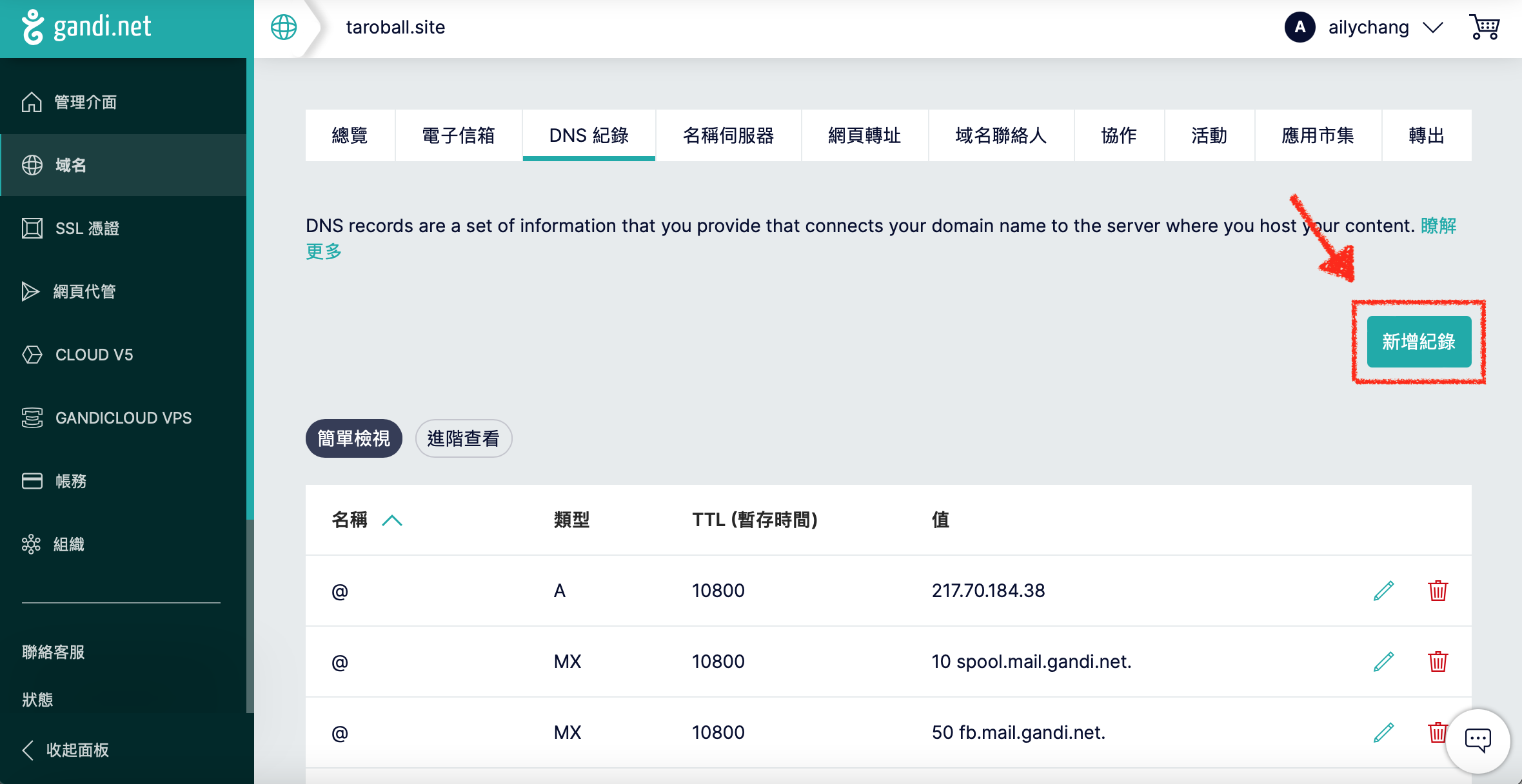Click the globe domain icon in header
1522x784 pixels.
tap(284, 27)
